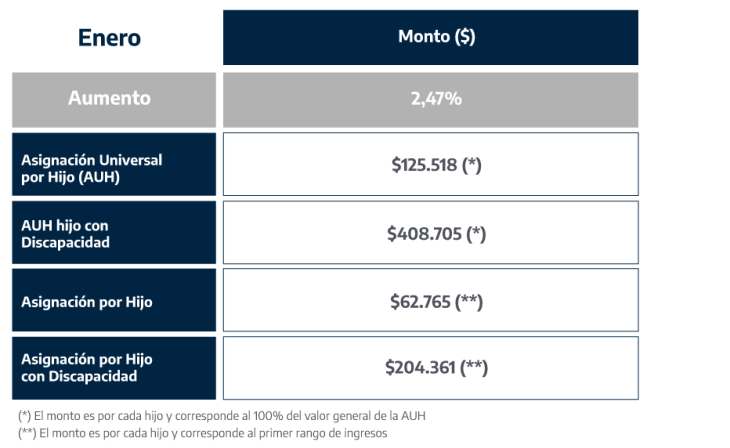Click the (*) marker beside $408.705

tap(474, 234)
